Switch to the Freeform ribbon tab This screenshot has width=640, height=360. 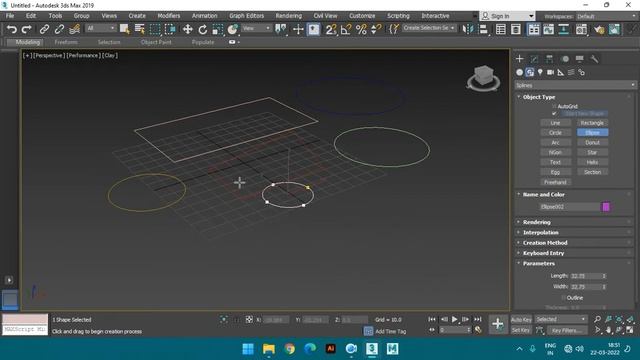point(66,42)
